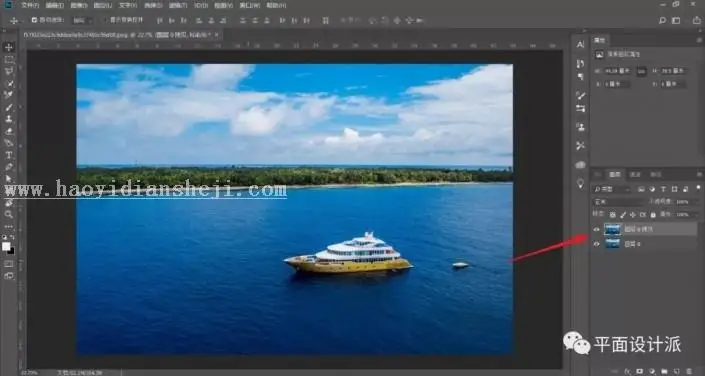This screenshot has width=705, height=376.
Task: Align vertical centers in options bar
Action: pyautogui.click(x=172, y=20)
